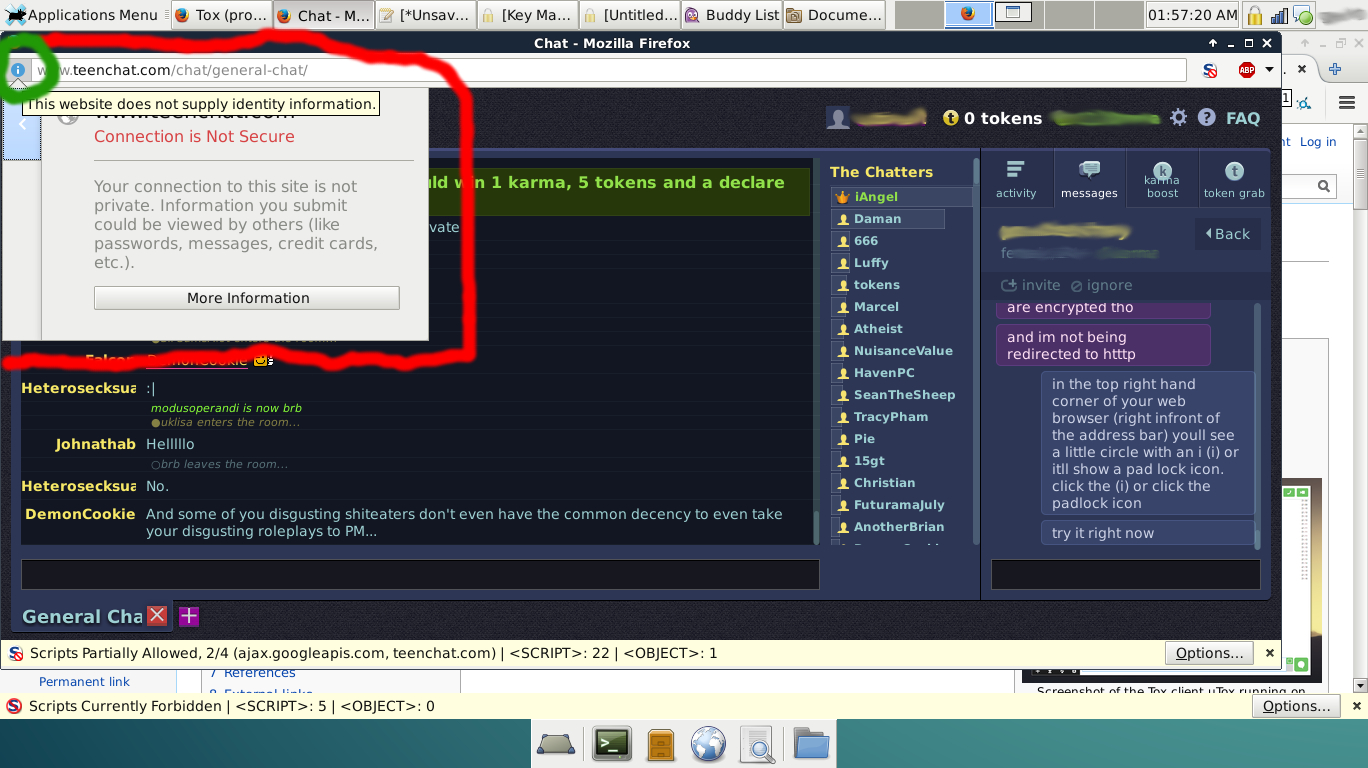Open the karma boost tab
The width and height of the screenshot is (1368, 768).
click(x=1162, y=179)
